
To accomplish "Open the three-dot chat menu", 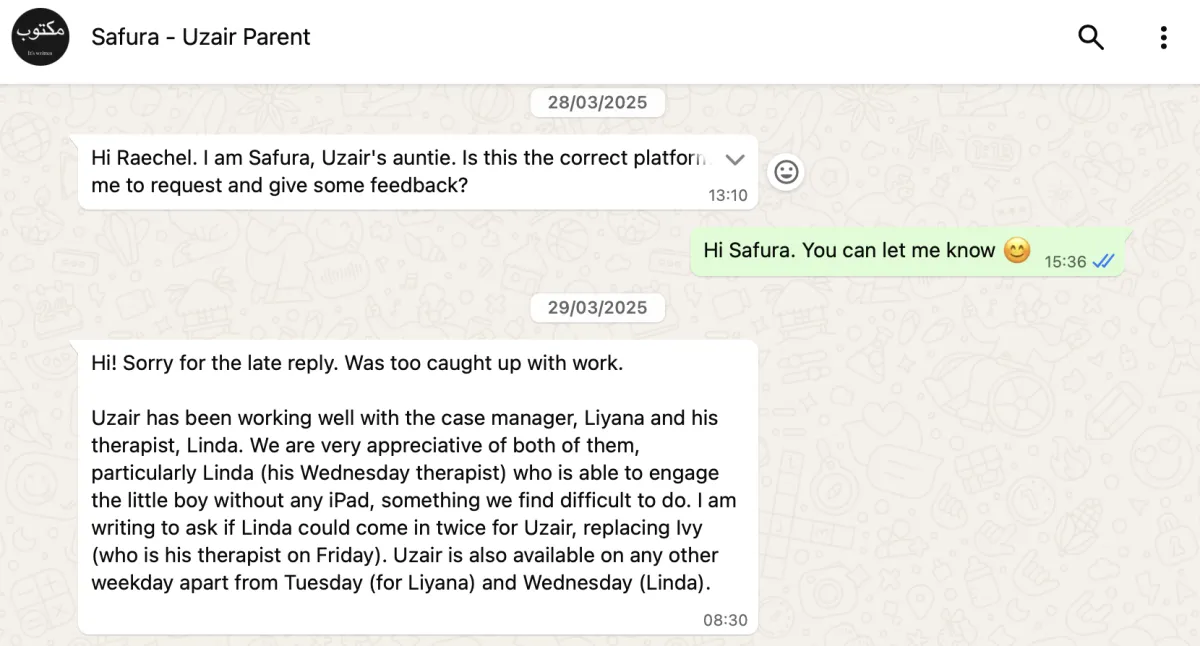I will pyautogui.click(x=1163, y=38).
